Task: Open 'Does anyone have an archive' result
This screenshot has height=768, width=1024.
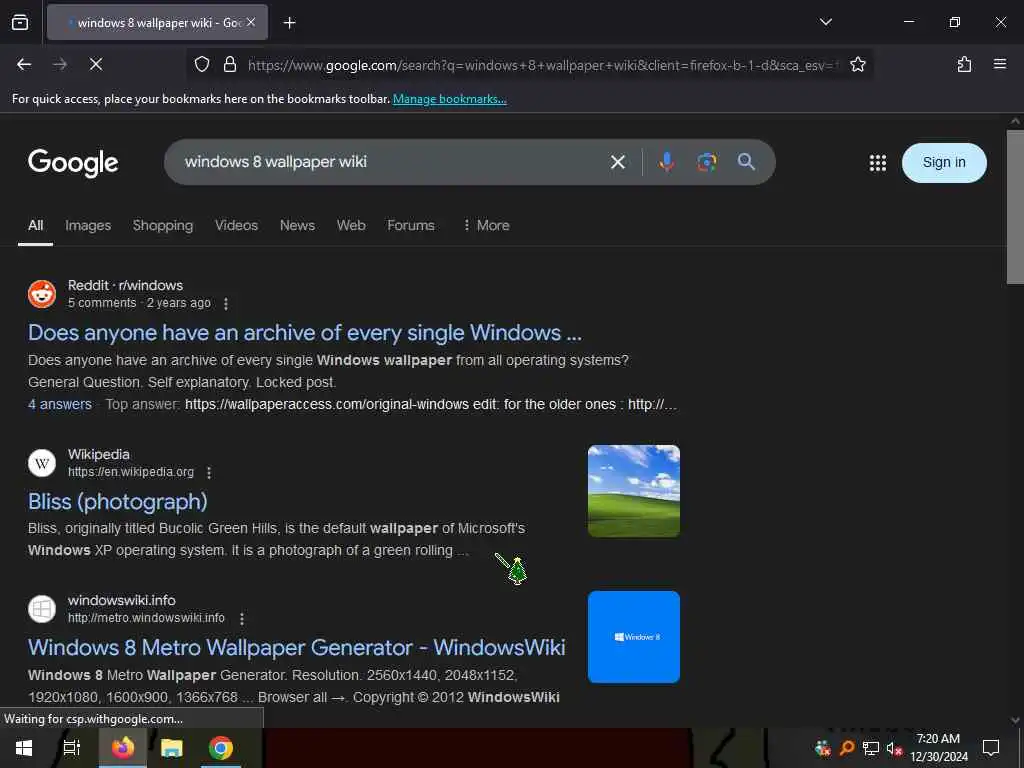Action: pos(304,333)
